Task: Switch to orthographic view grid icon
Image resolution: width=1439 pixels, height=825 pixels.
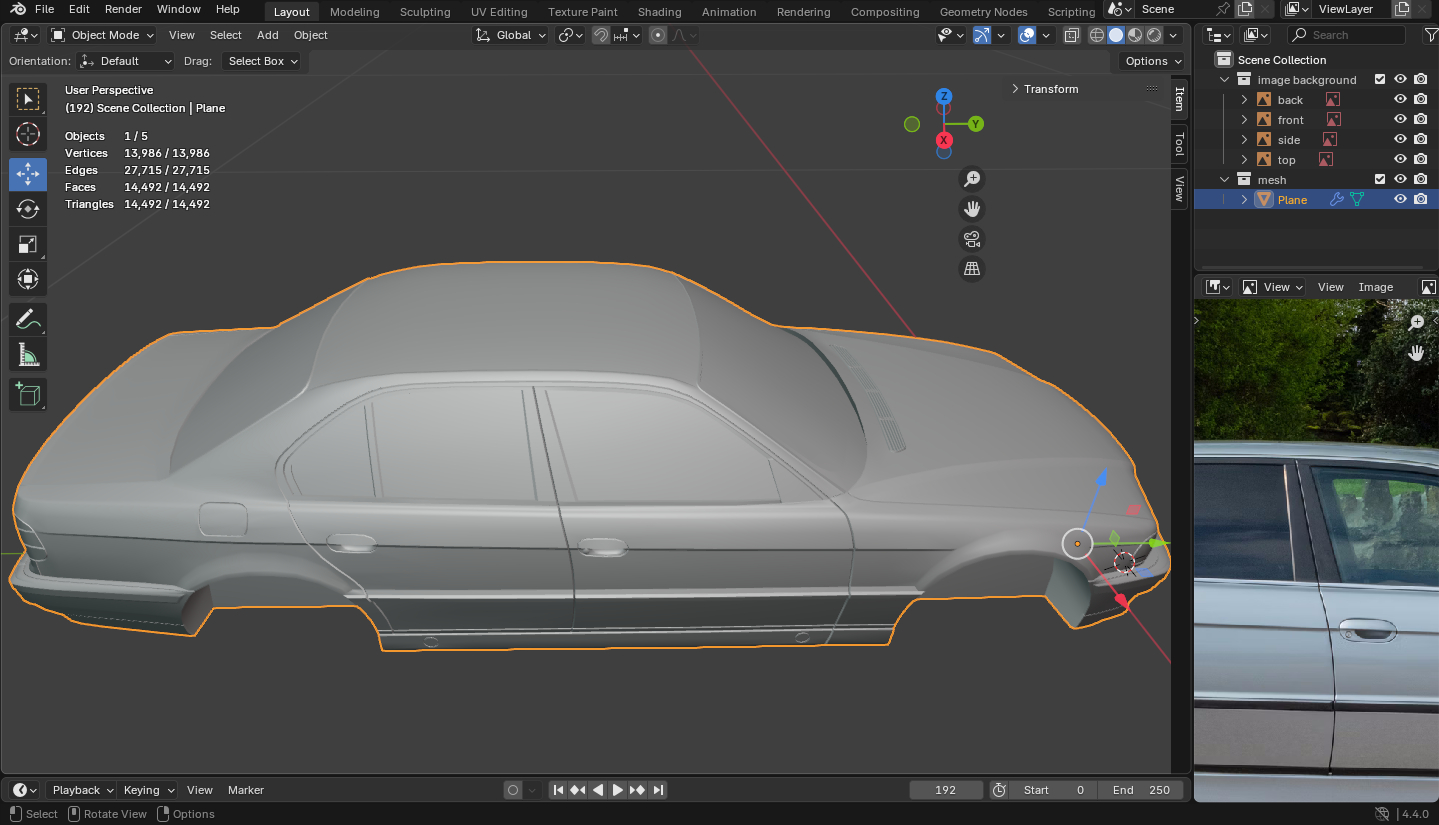Action: click(971, 269)
